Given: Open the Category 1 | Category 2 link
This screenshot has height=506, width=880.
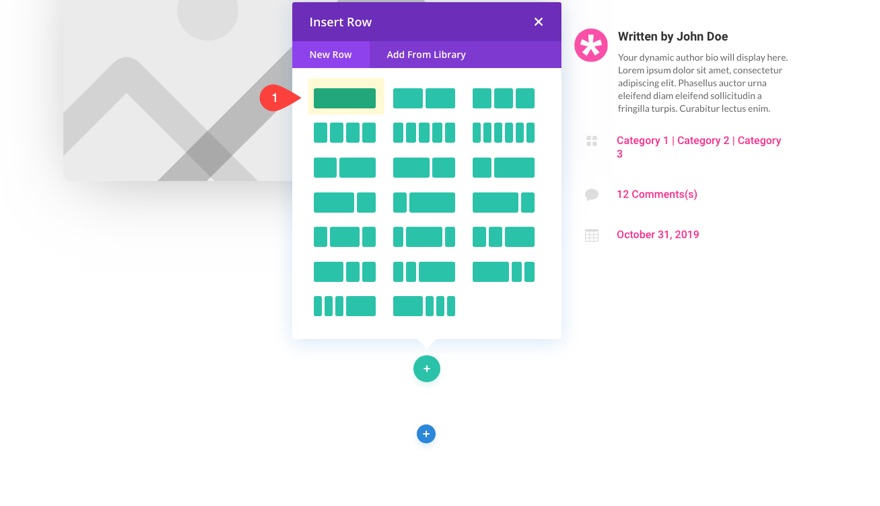Looking at the screenshot, I should (698, 141).
